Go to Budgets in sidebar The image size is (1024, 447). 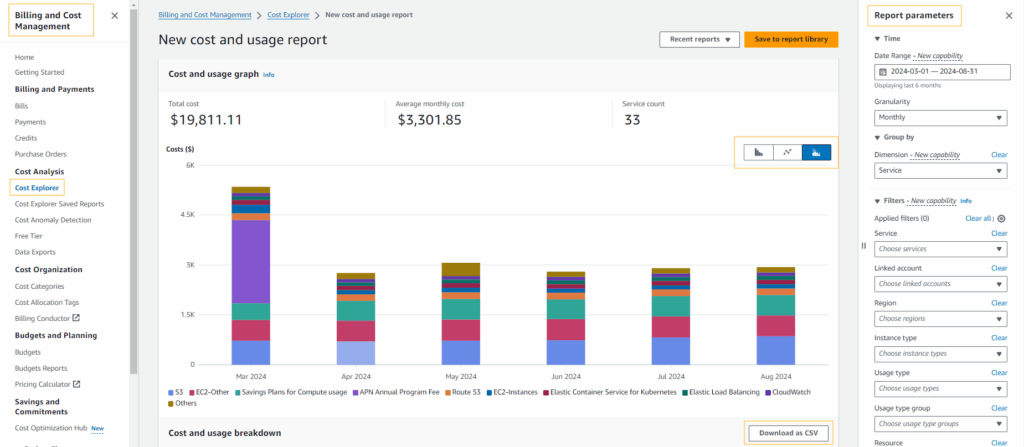(x=27, y=352)
